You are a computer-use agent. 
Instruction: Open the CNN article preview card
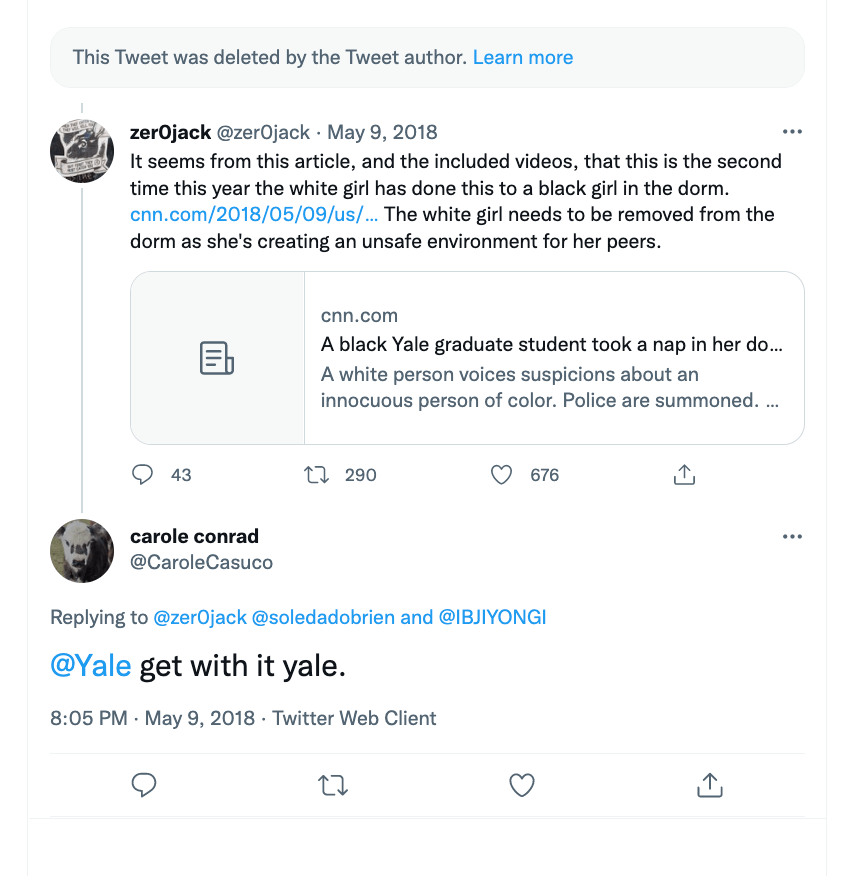[x=467, y=358]
